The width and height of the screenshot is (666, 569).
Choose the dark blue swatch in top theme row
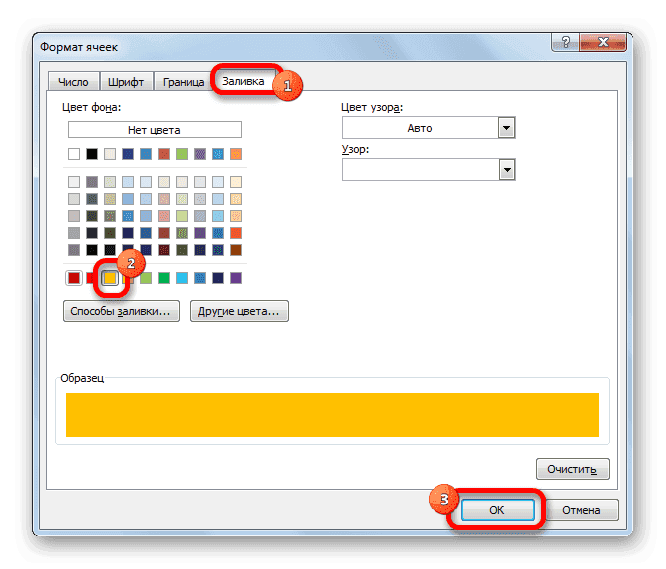[x=128, y=154]
